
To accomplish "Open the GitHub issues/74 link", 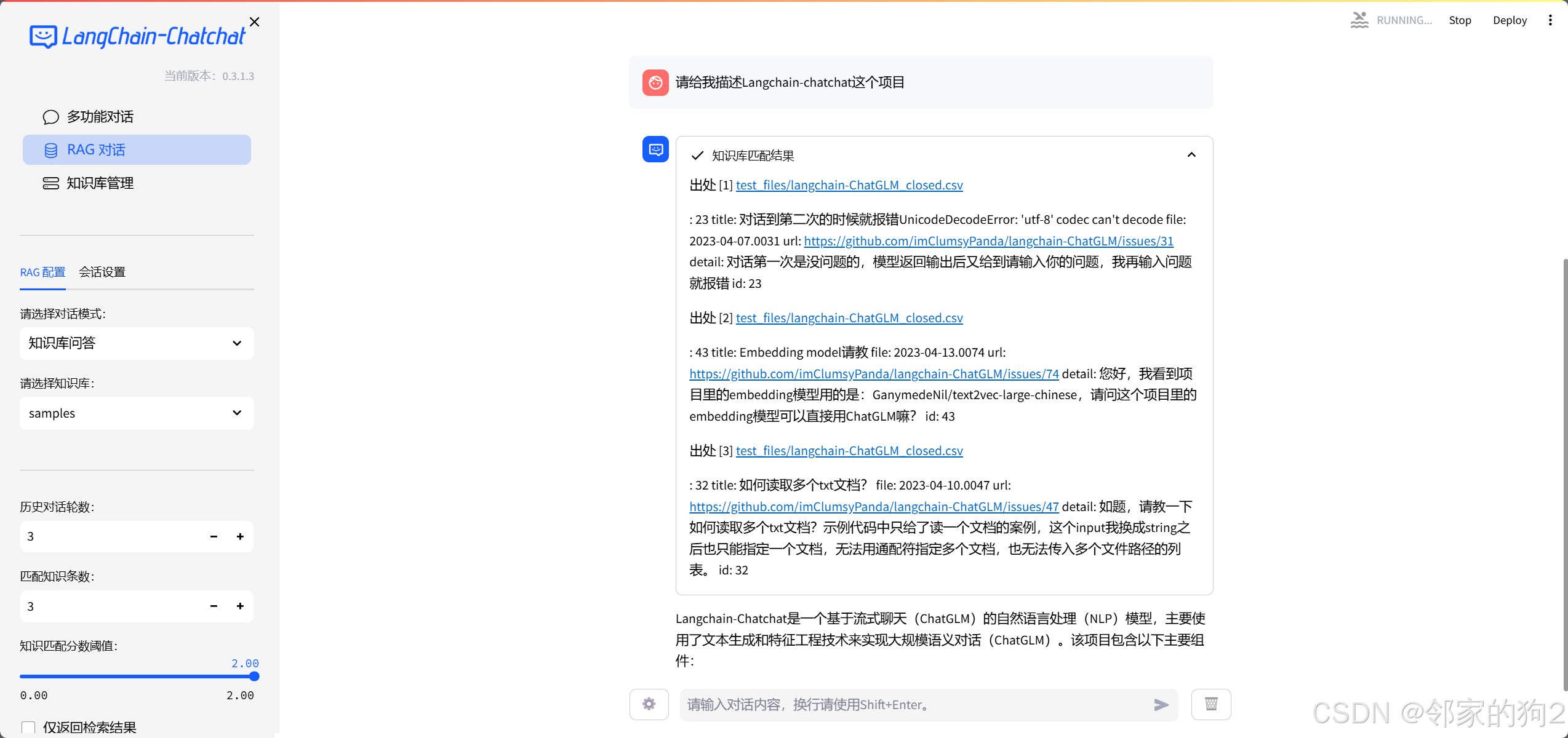I will point(874,374).
